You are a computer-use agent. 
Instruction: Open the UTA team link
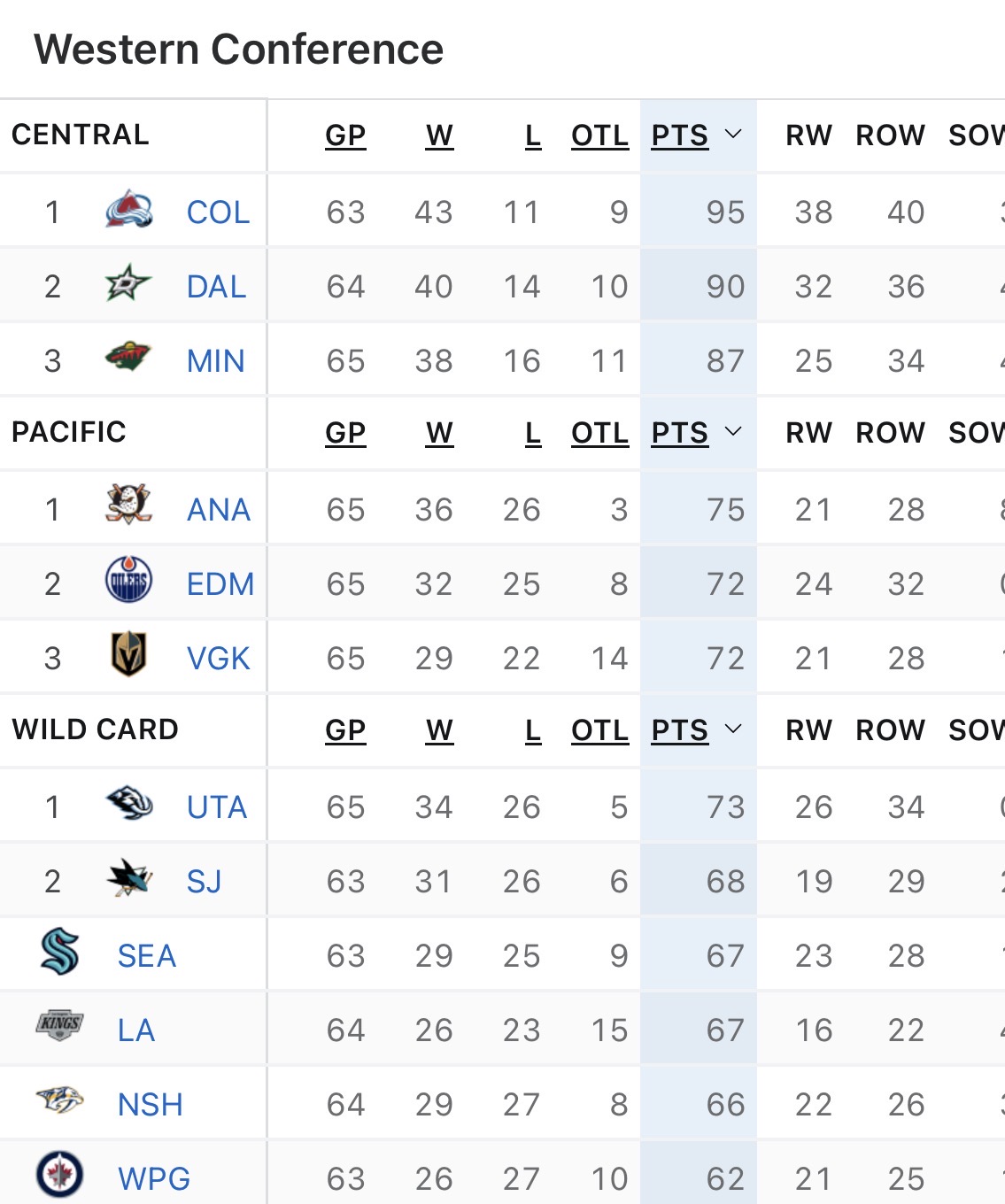(217, 807)
